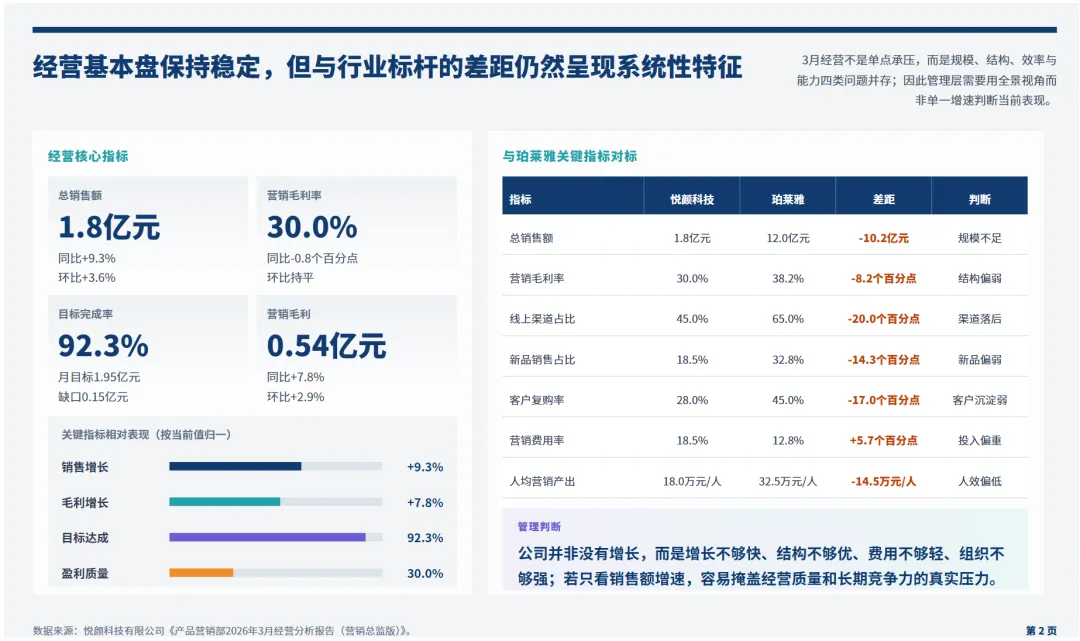点击判断列中的"渠道落后"文字
The image size is (1080, 641).
tap(980, 318)
